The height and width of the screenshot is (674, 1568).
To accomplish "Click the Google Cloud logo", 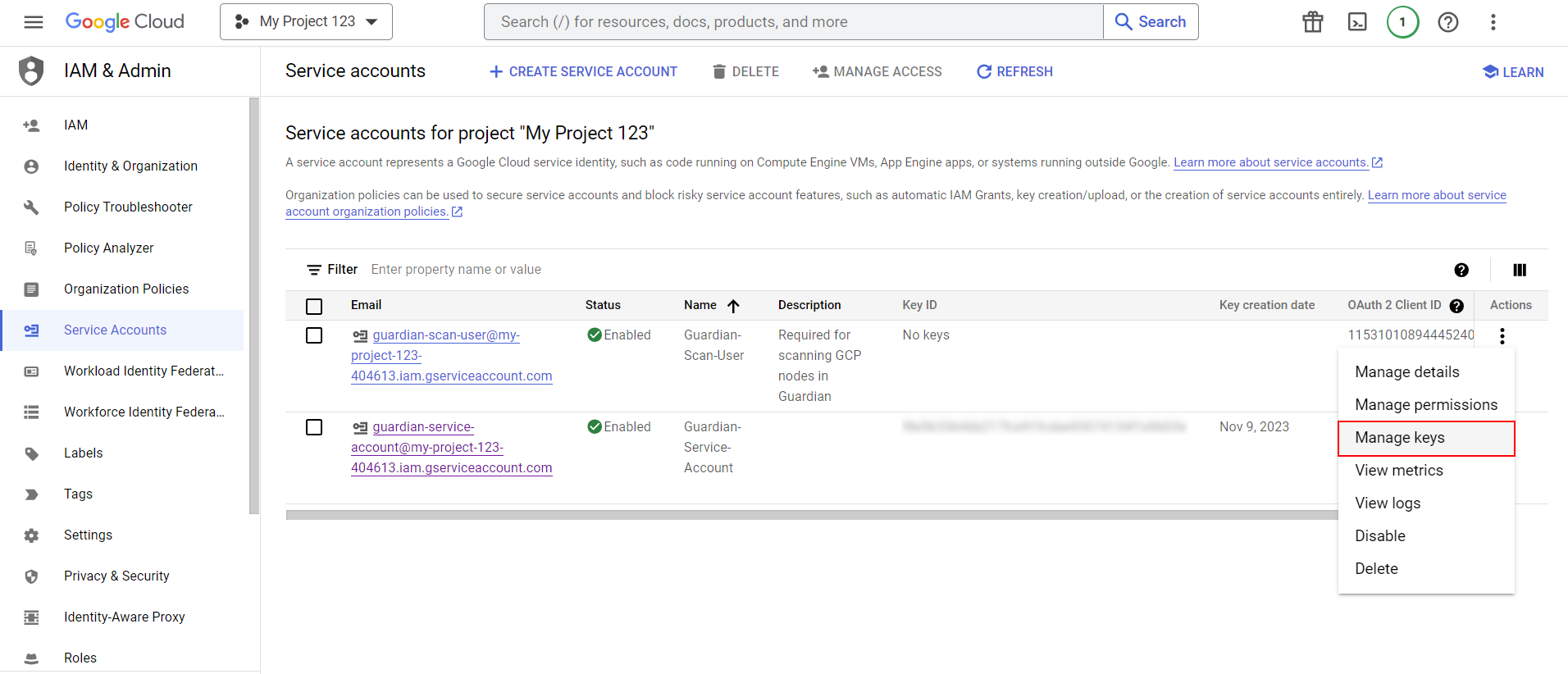I will point(125,22).
